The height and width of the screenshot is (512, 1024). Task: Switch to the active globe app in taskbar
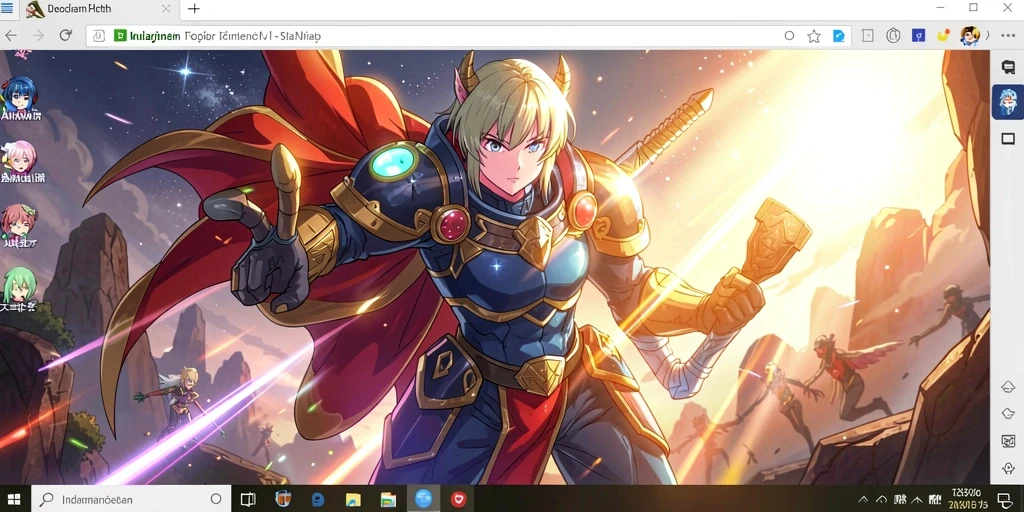pyautogui.click(x=424, y=500)
